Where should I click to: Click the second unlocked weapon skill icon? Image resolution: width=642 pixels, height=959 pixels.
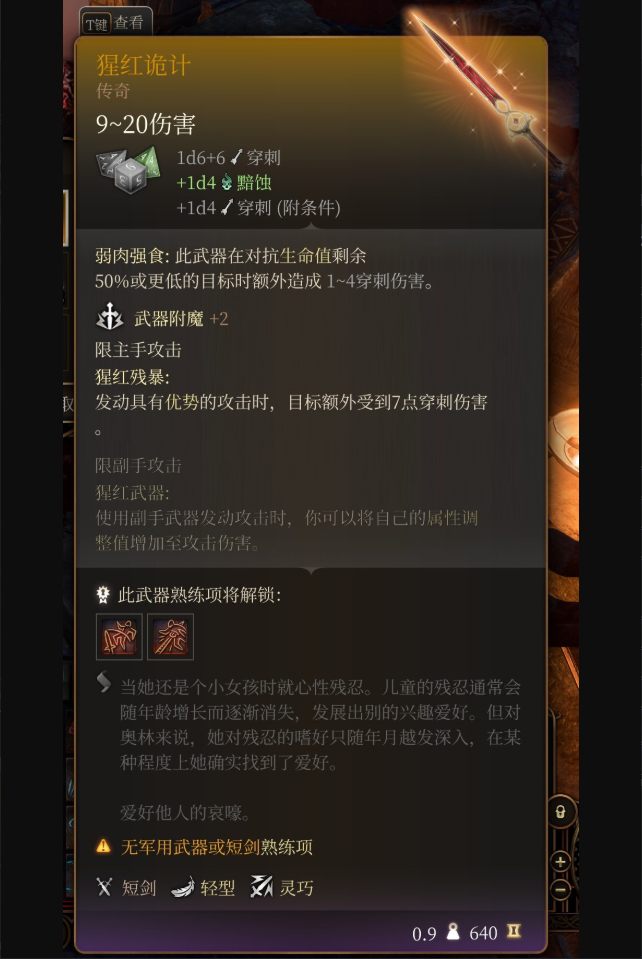pyautogui.click(x=171, y=637)
